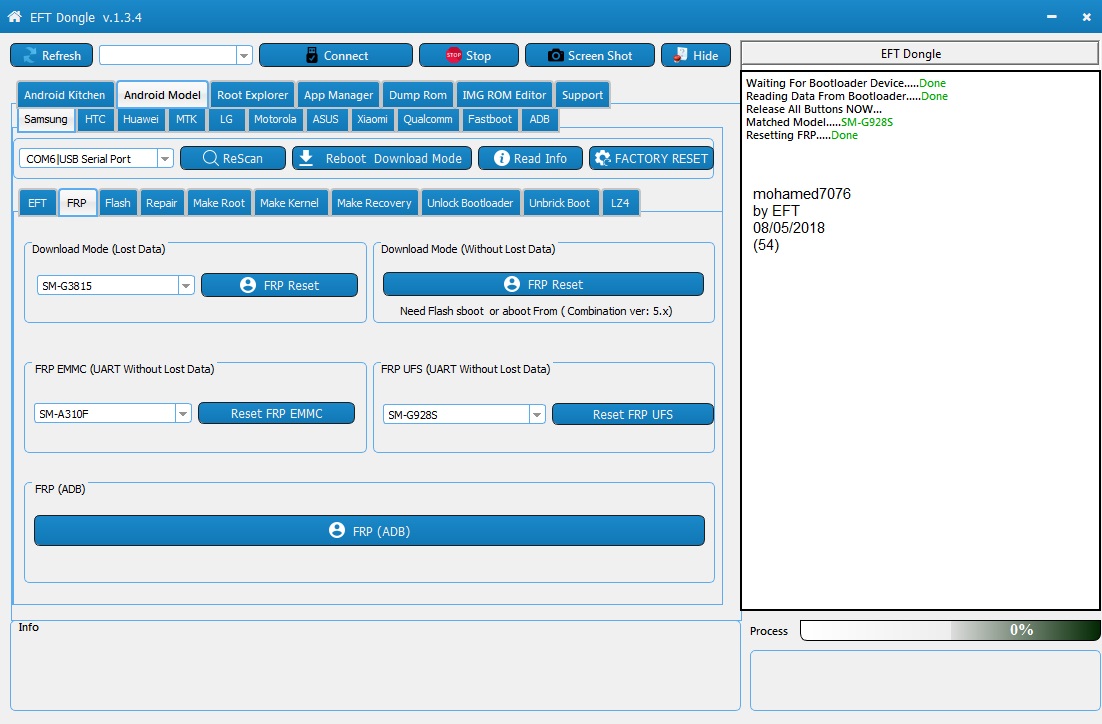Select the Android Model tab

[162, 95]
